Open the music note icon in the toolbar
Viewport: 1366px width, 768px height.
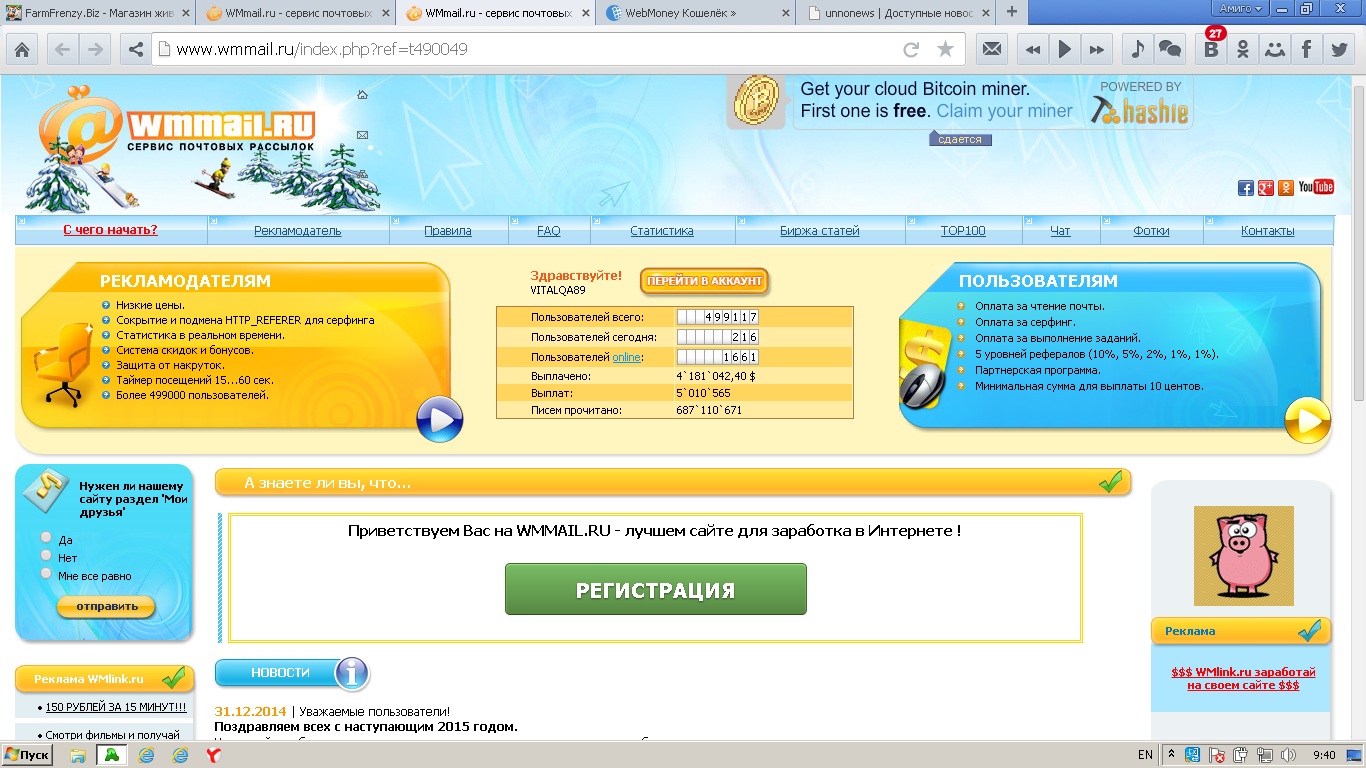[x=1137, y=49]
